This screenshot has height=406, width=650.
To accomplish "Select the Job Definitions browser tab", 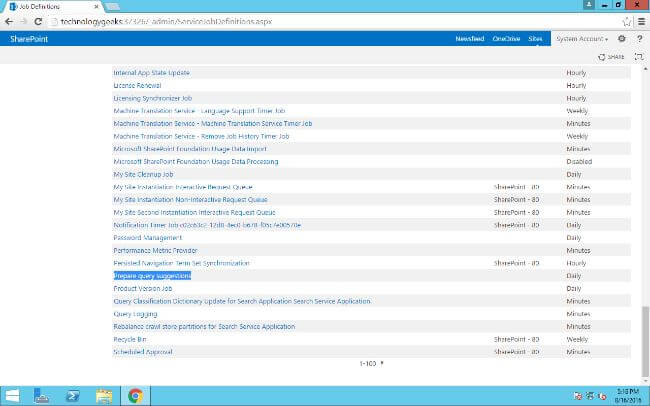I will click(52, 7).
